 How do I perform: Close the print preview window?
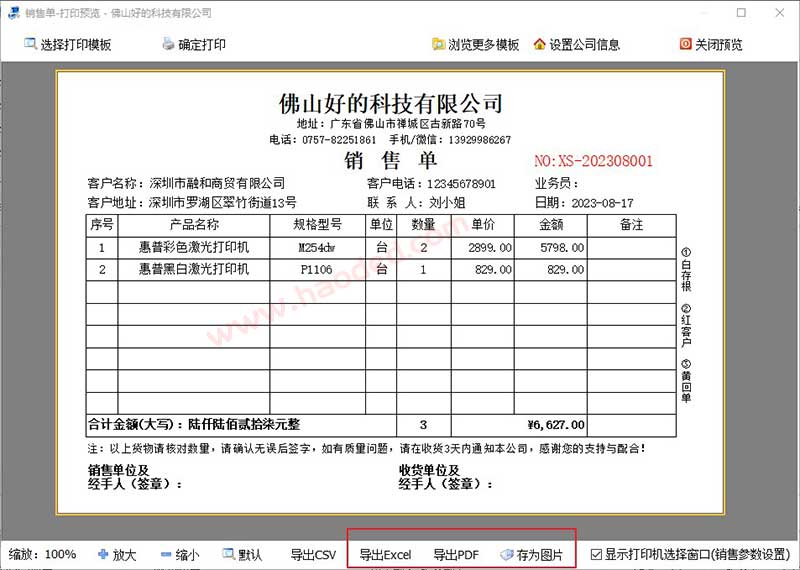(780, 13)
